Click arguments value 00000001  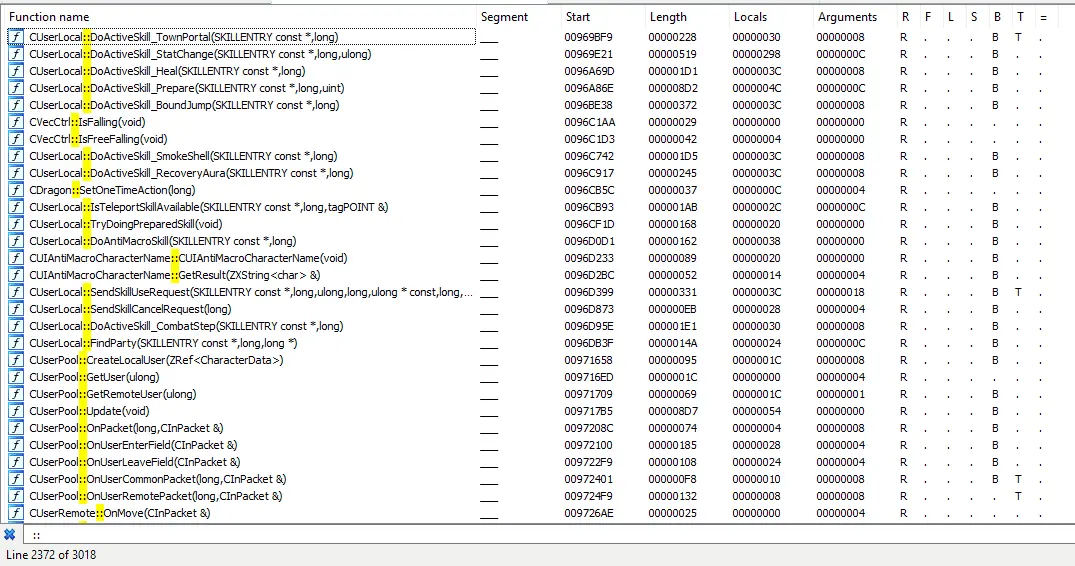[x=841, y=394]
